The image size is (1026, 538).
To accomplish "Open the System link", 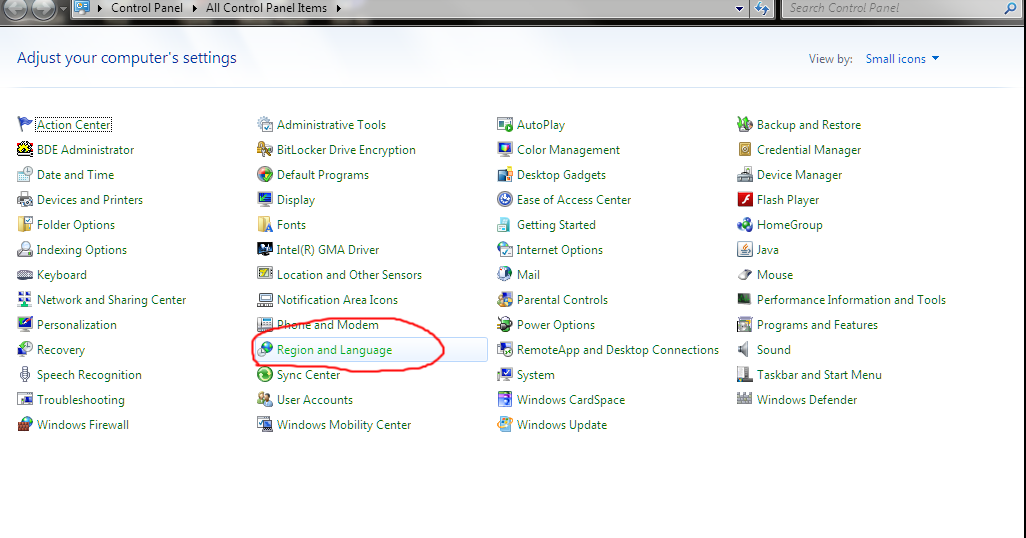I will pyautogui.click(x=535, y=375).
